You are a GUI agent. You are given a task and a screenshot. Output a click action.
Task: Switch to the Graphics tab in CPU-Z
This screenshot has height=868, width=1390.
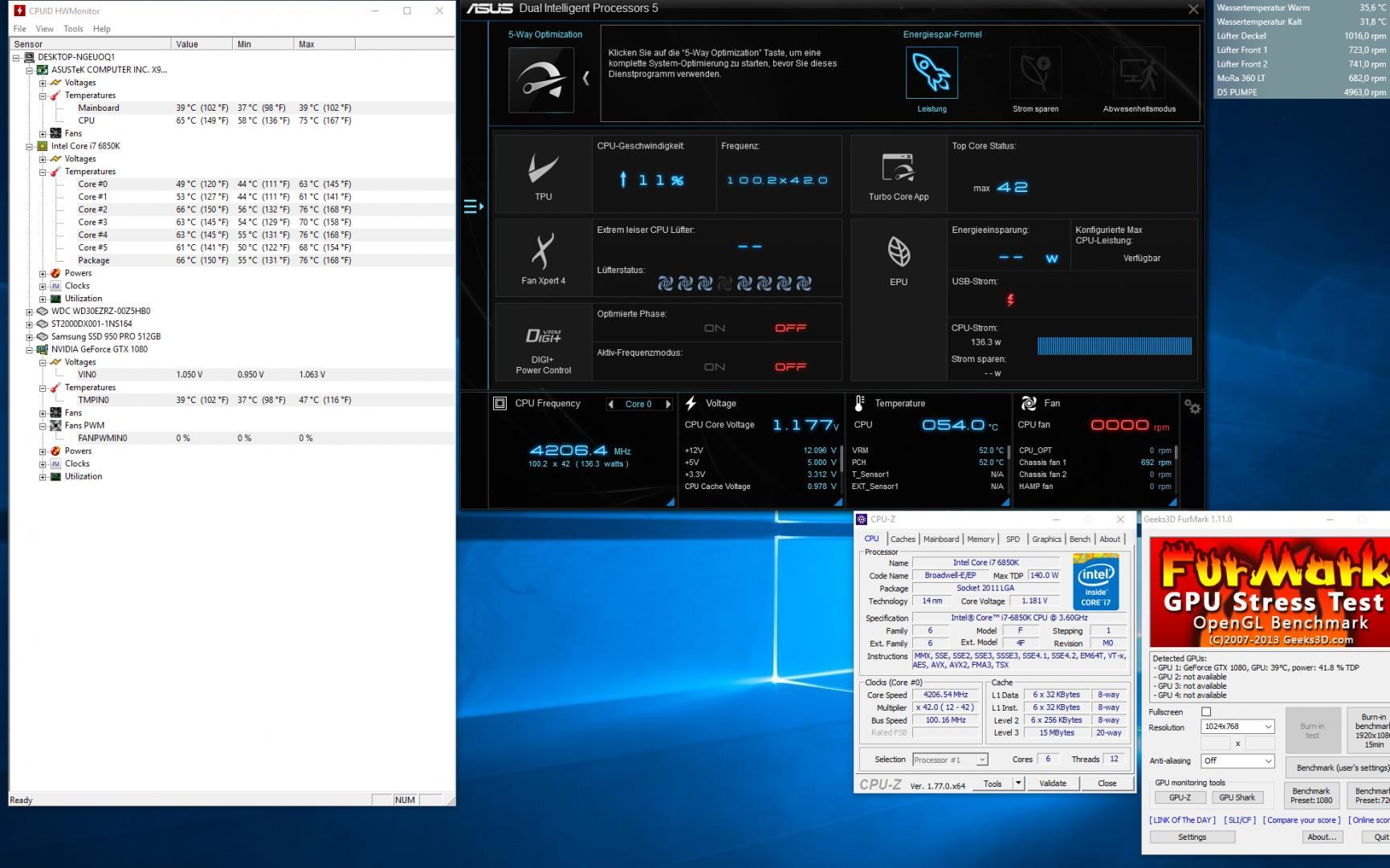point(1046,539)
